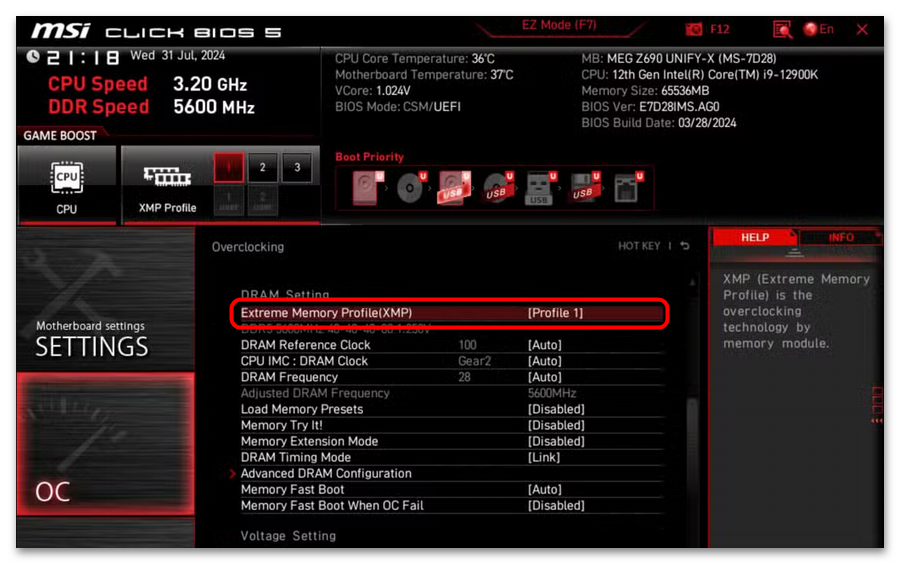Image resolution: width=900 pixels, height=564 pixels.
Task: Select the optical disc boot priority icon
Action: (x=410, y=188)
